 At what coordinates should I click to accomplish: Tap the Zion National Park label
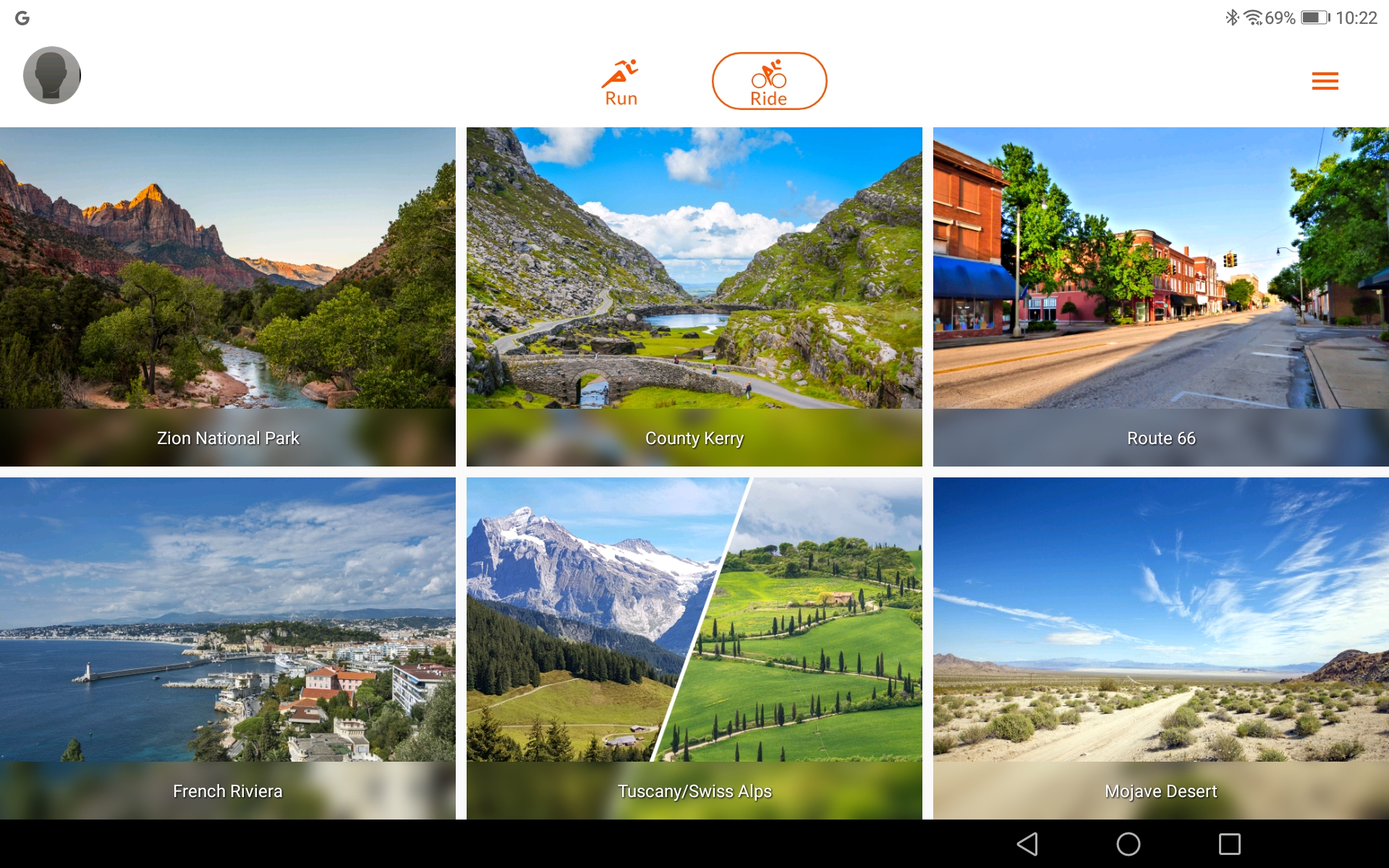click(x=228, y=438)
